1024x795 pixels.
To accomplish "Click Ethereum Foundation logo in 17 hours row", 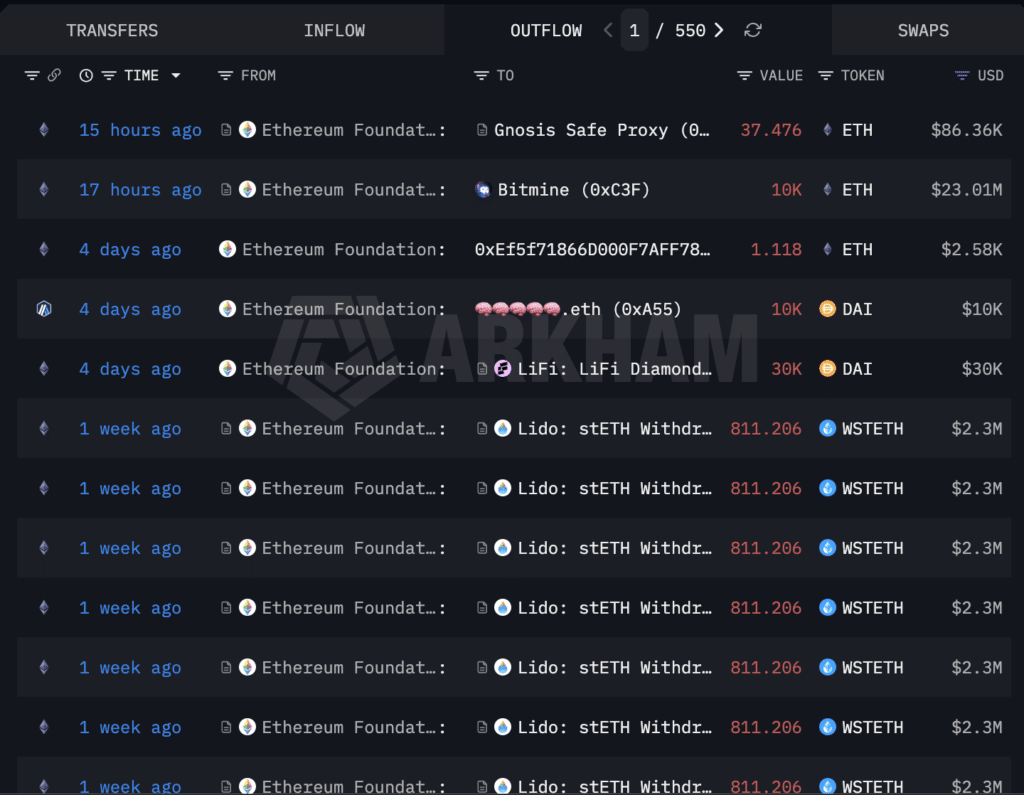I will coord(247,190).
